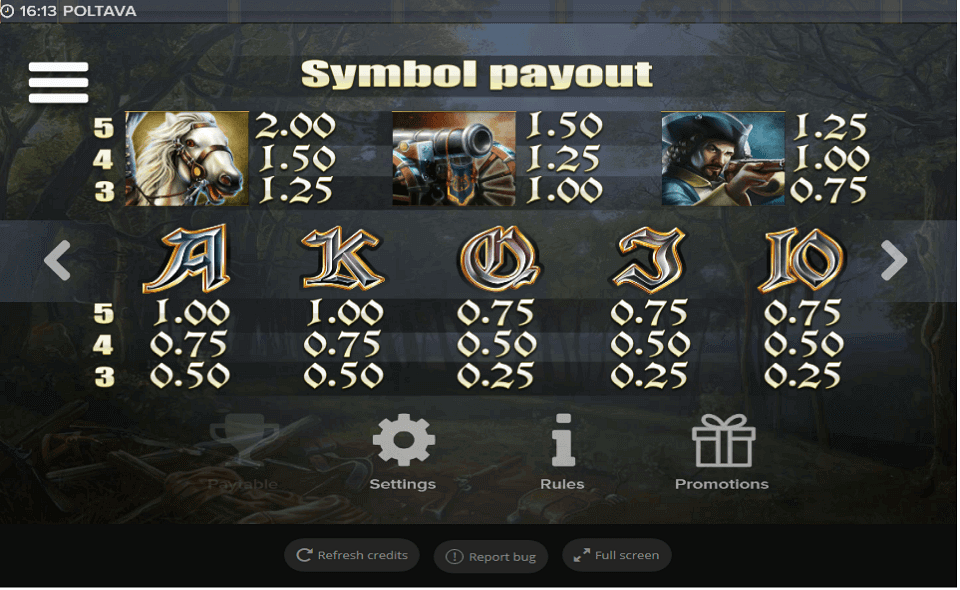Image resolution: width=960 pixels, height=590 pixels.
Task: Open the Rules info icon
Action: pyautogui.click(x=563, y=440)
